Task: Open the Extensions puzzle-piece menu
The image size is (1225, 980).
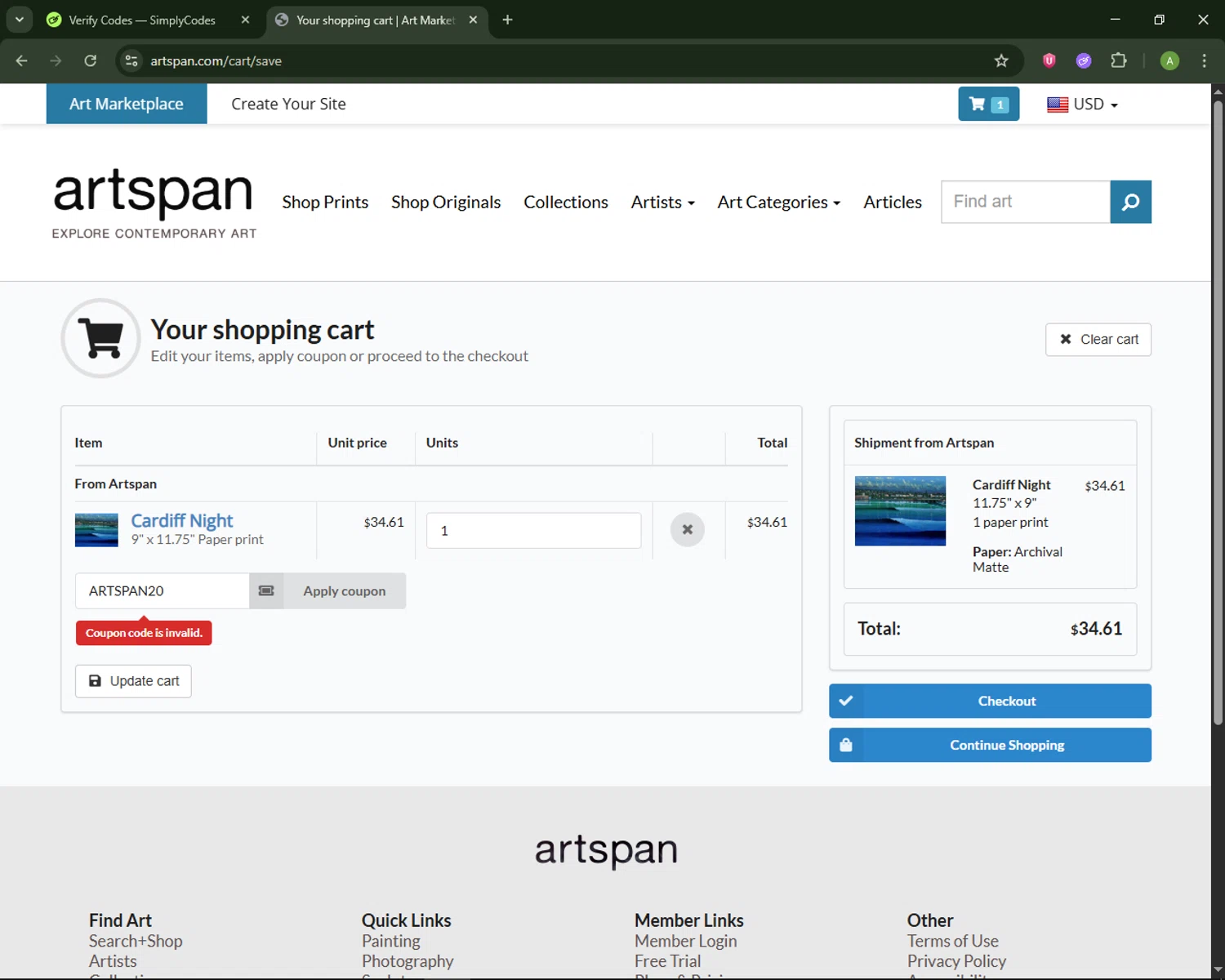Action: point(1119,60)
